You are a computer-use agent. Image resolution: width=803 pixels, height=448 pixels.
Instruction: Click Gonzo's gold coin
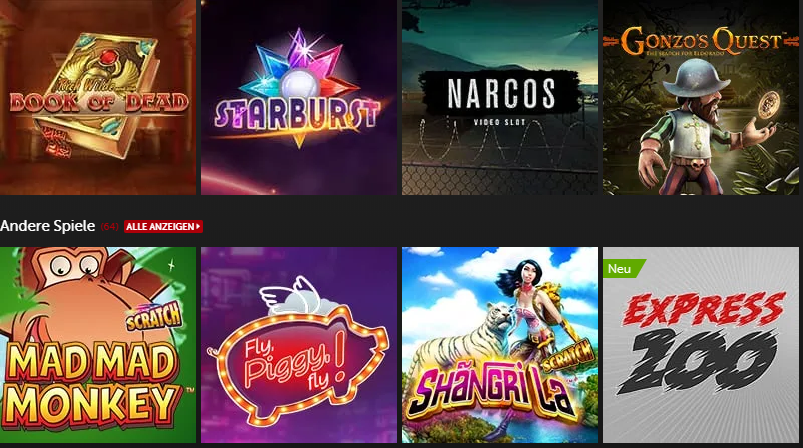[767, 105]
